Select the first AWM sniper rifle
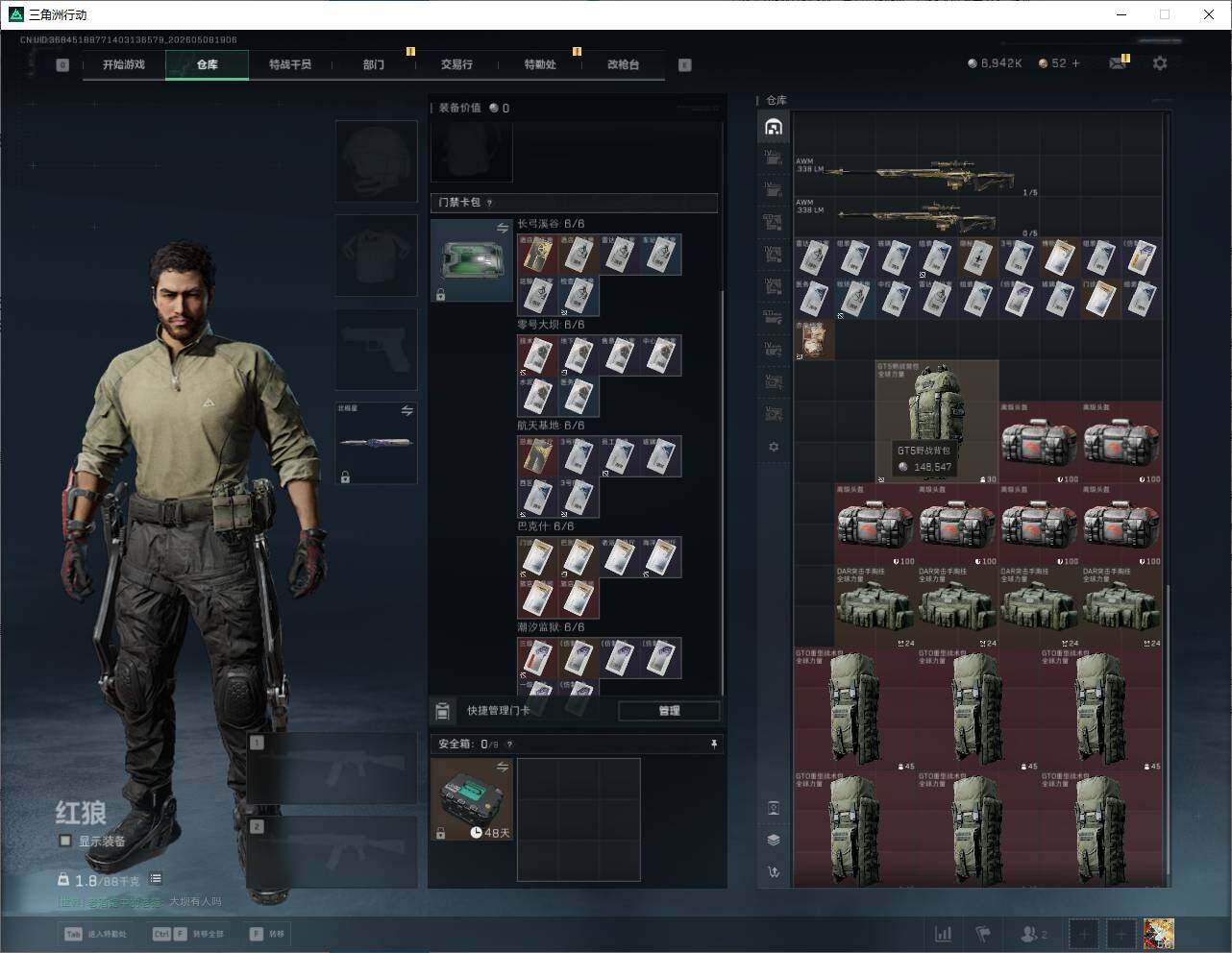Image resolution: width=1232 pixels, height=953 pixels. pyautogui.click(x=917, y=175)
